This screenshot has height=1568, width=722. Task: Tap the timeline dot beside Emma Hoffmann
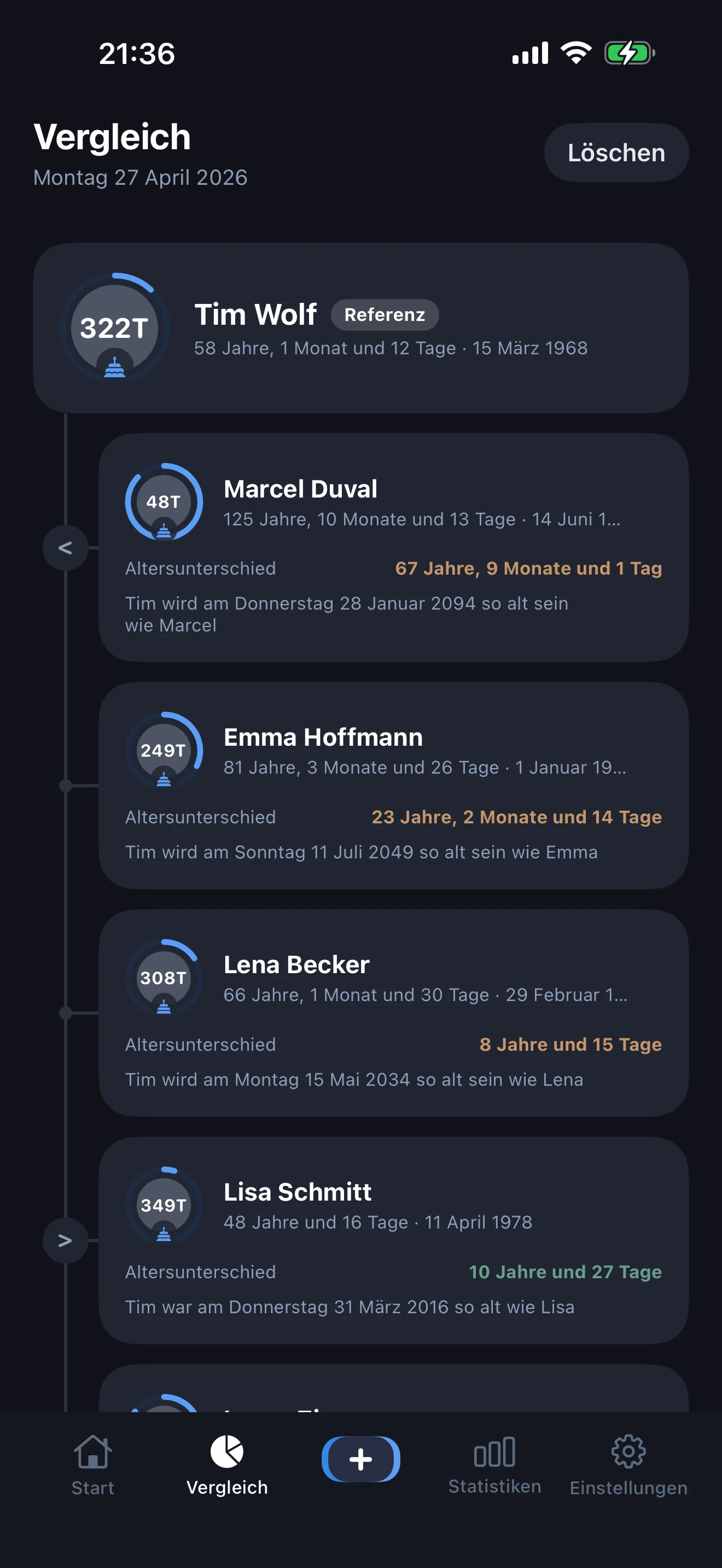pos(66,786)
